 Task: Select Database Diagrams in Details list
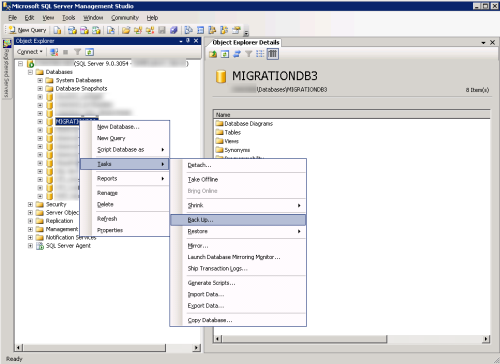tap(244, 124)
